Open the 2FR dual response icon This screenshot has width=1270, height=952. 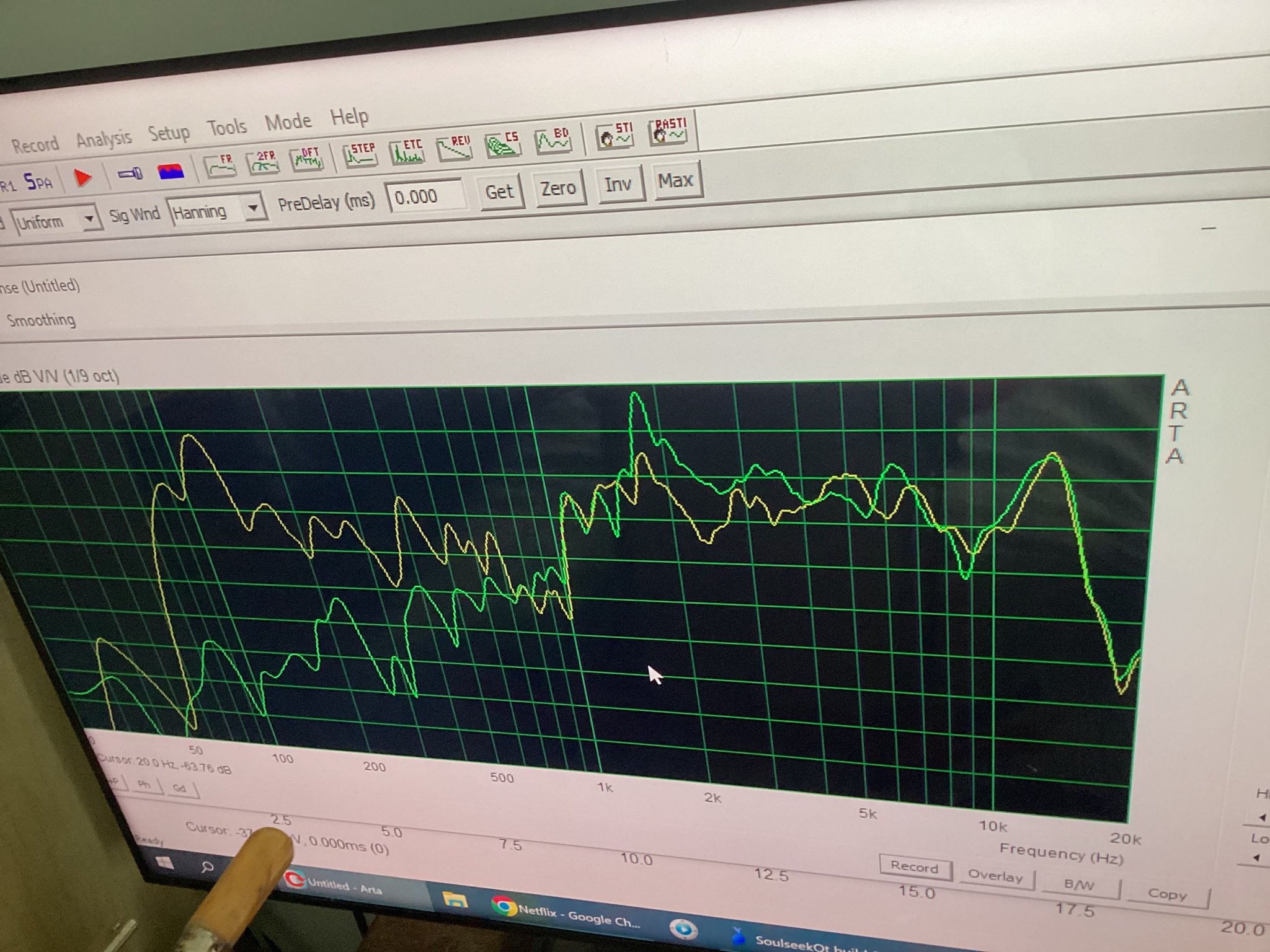point(263,161)
